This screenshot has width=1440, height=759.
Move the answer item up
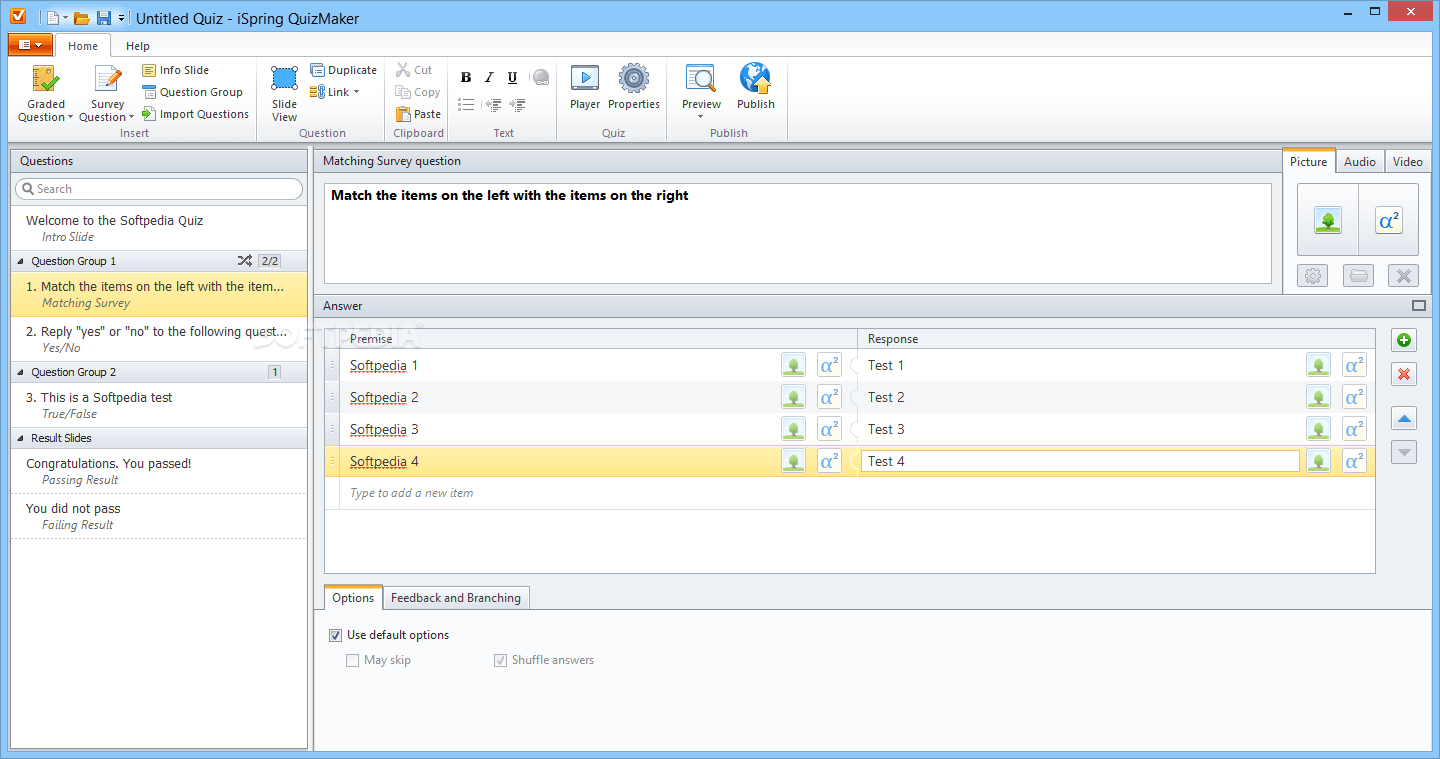coord(1404,419)
